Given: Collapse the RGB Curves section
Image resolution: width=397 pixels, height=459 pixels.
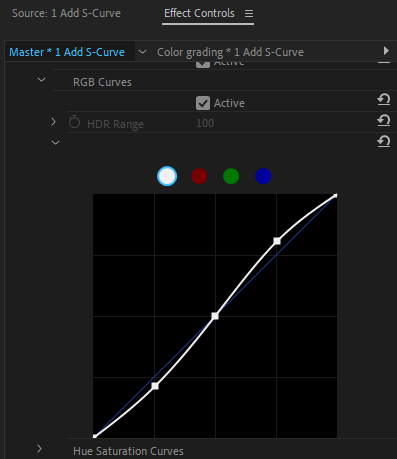Looking at the screenshot, I should coord(41,80).
